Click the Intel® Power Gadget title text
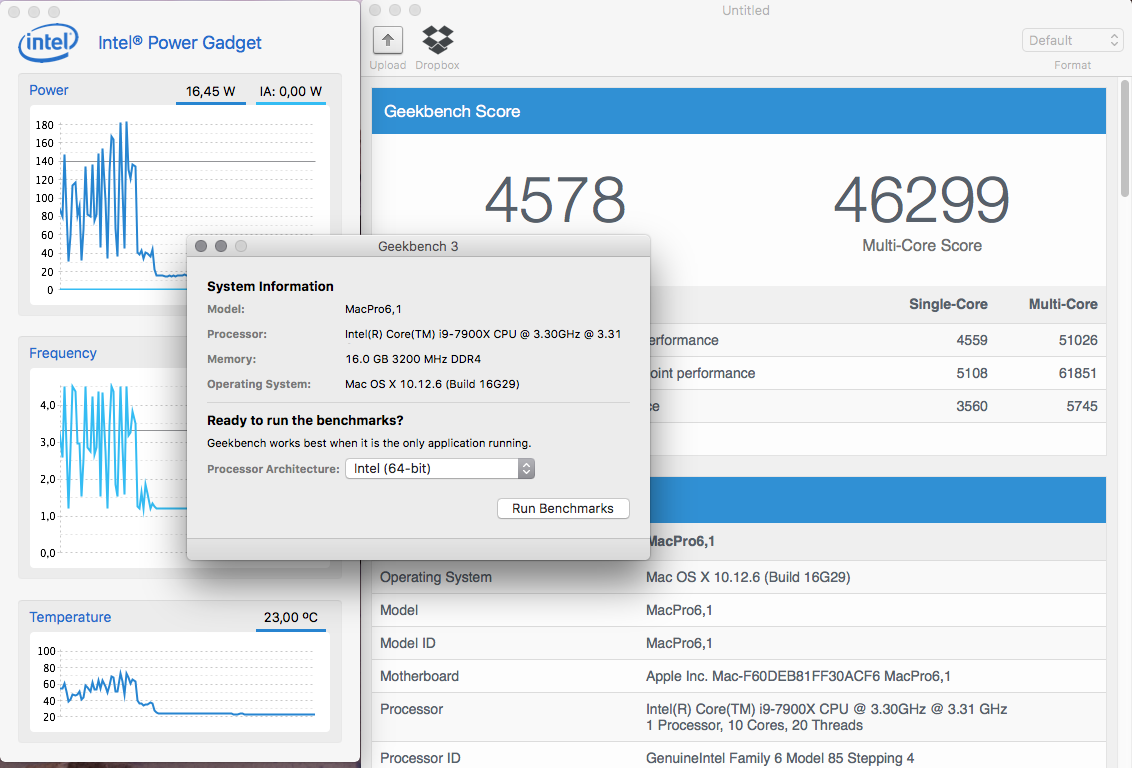The height and width of the screenshot is (768, 1132). click(x=180, y=43)
